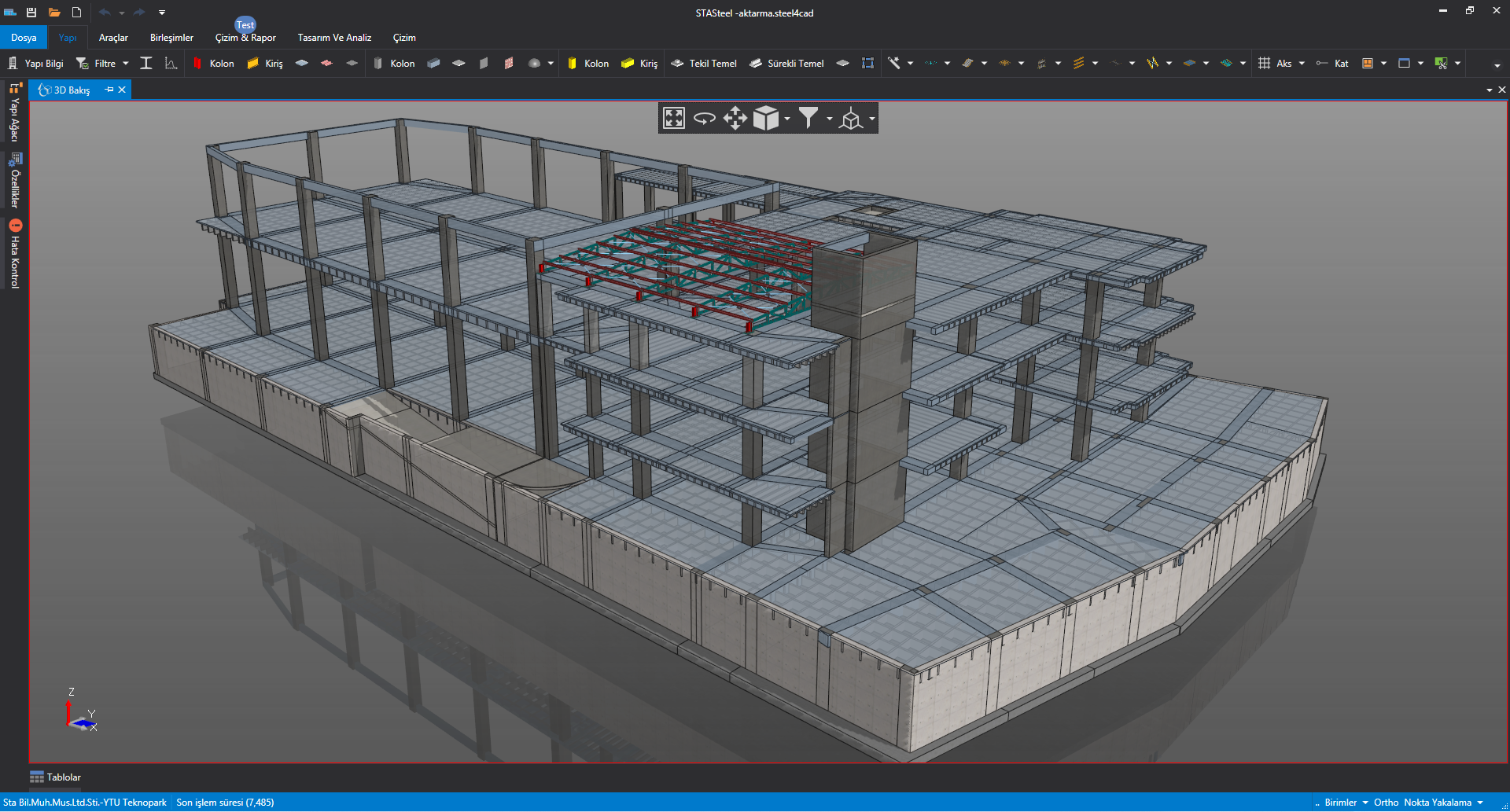This screenshot has width=1510, height=812.
Task: Click the Sürekli Temel foundation tool
Action: coord(786,64)
